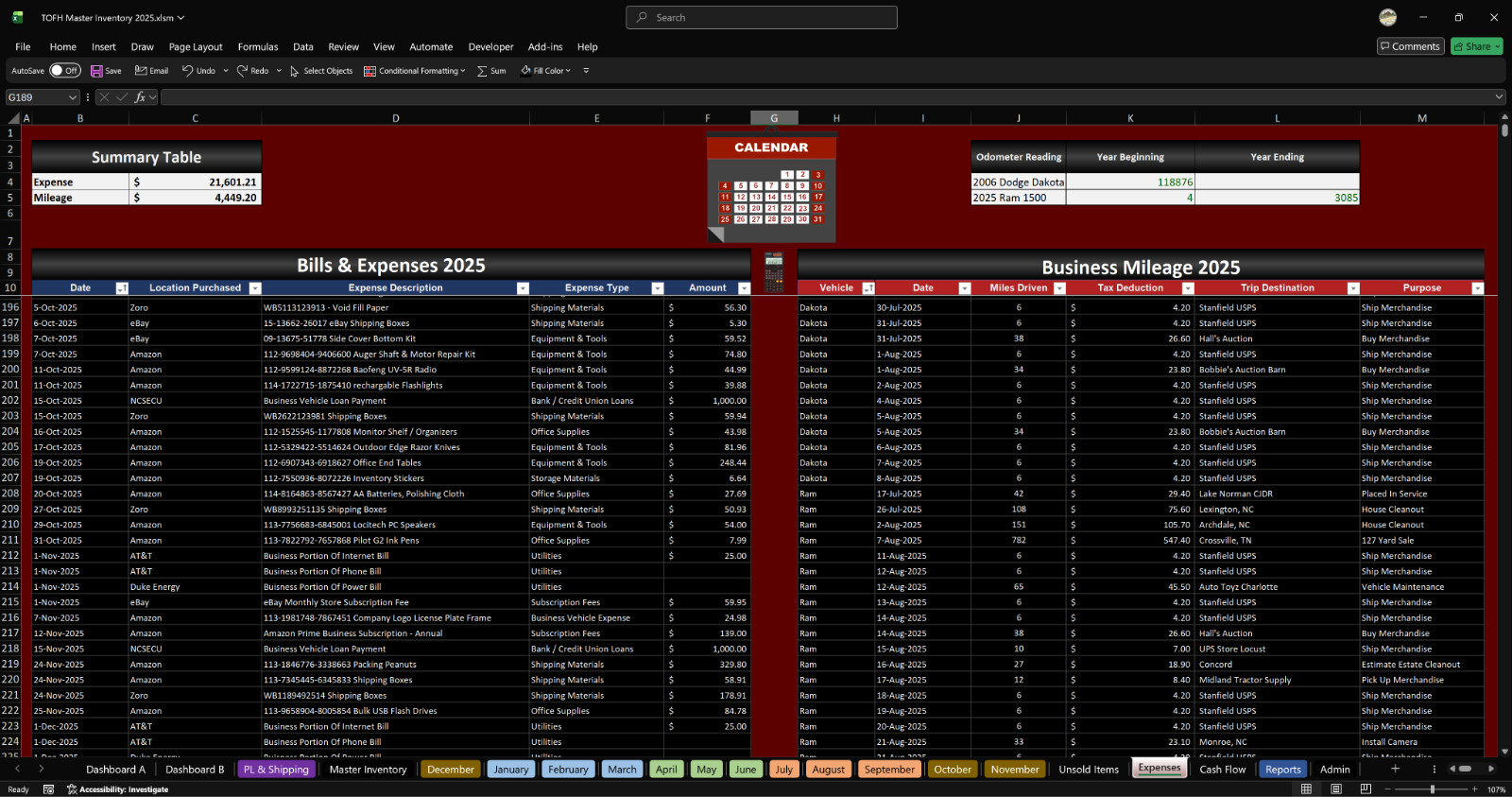Screen dimensions: 1512x797
Task: Click the zoom slider handle
Action: [x=1433, y=789]
